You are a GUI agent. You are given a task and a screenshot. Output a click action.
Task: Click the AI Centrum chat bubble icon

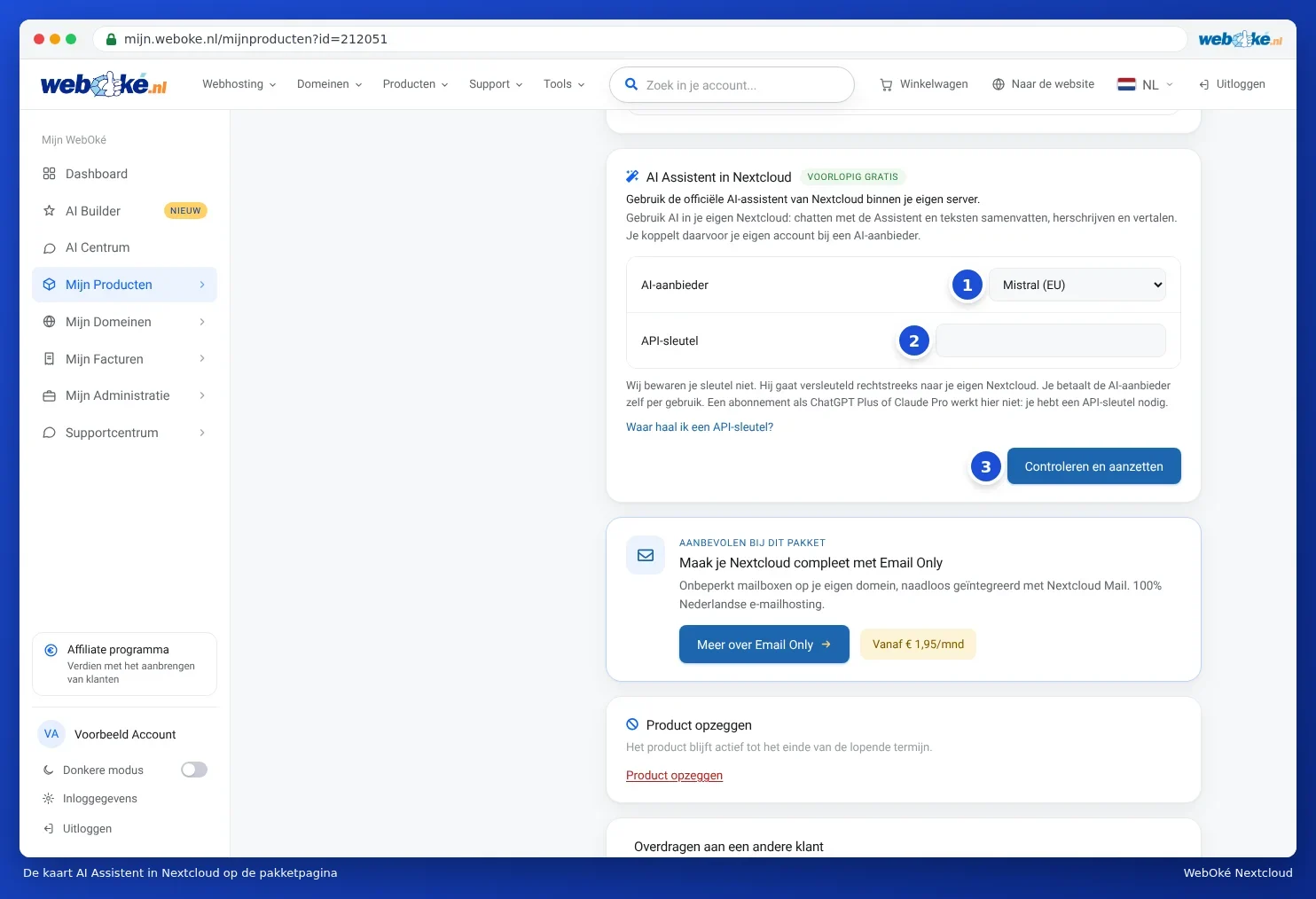pyautogui.click(x=50, y=248)
